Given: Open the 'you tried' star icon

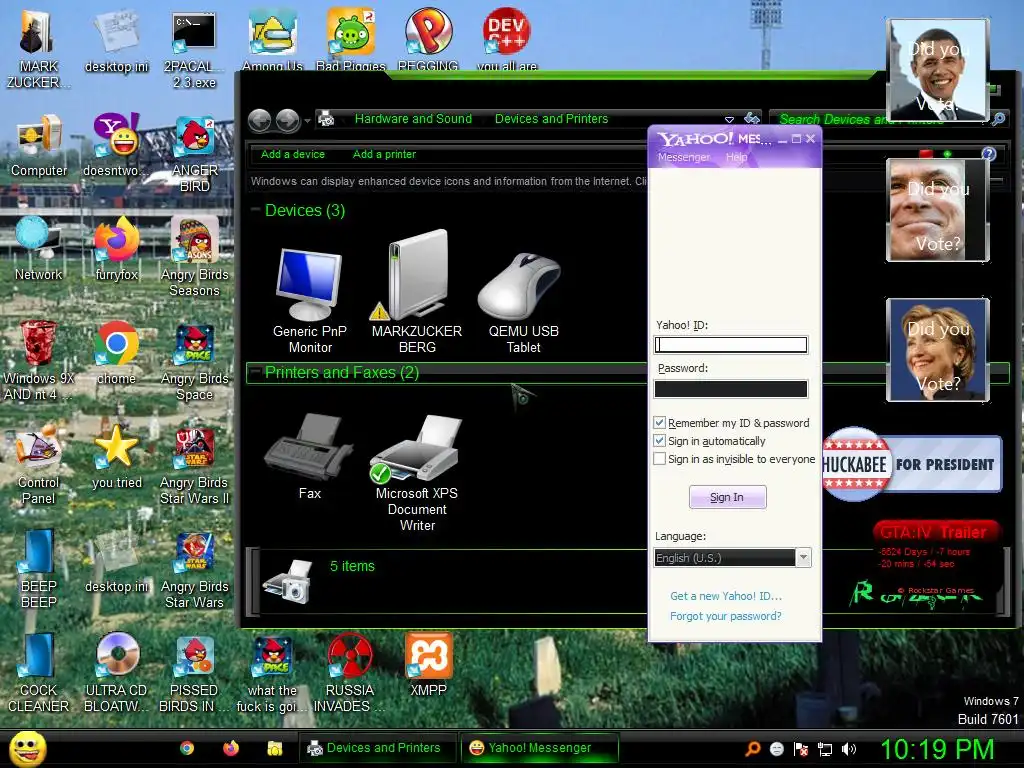Looking at the screenshot, I should point(116,457).
